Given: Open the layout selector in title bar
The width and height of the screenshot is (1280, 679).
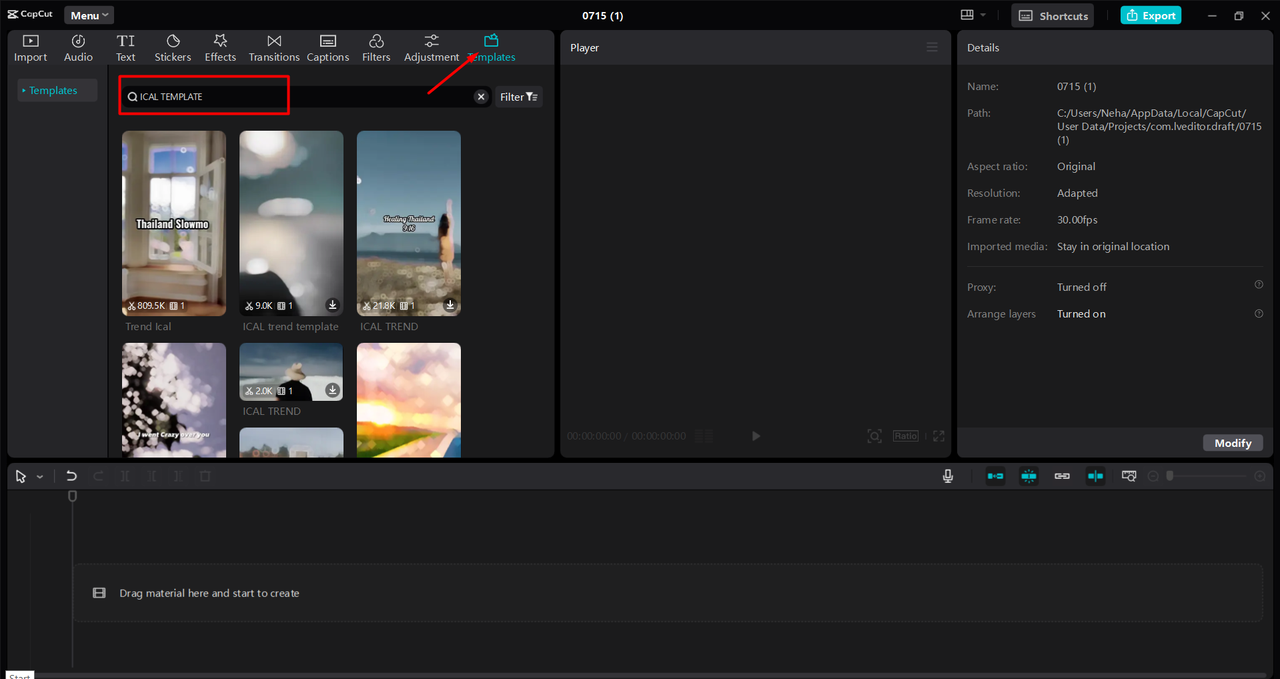Looking at the screenshot, I should click(973, 15).
